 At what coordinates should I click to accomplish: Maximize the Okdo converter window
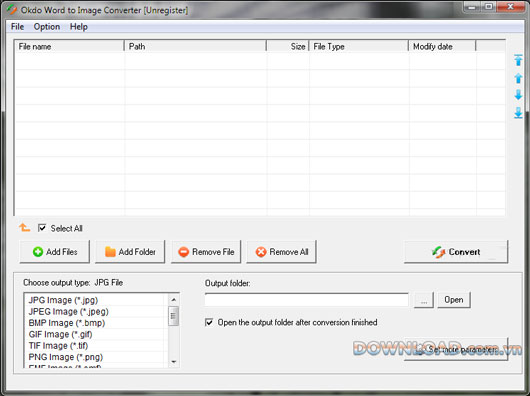click(488, 7)
